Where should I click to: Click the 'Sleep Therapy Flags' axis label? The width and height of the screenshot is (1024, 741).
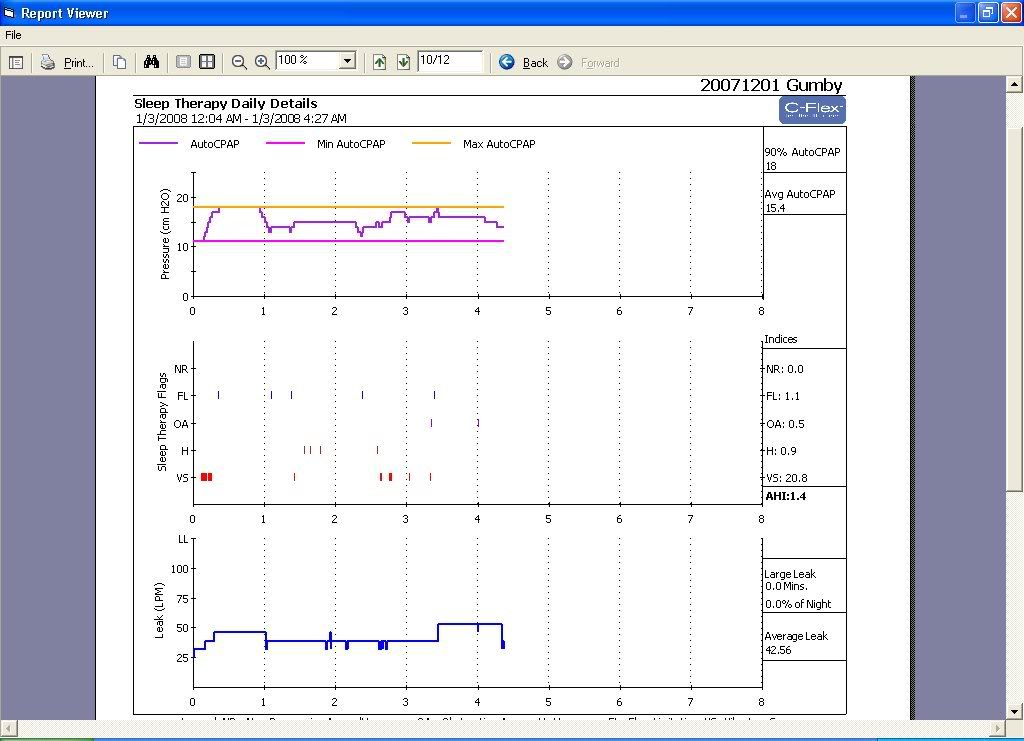point(163,422)
